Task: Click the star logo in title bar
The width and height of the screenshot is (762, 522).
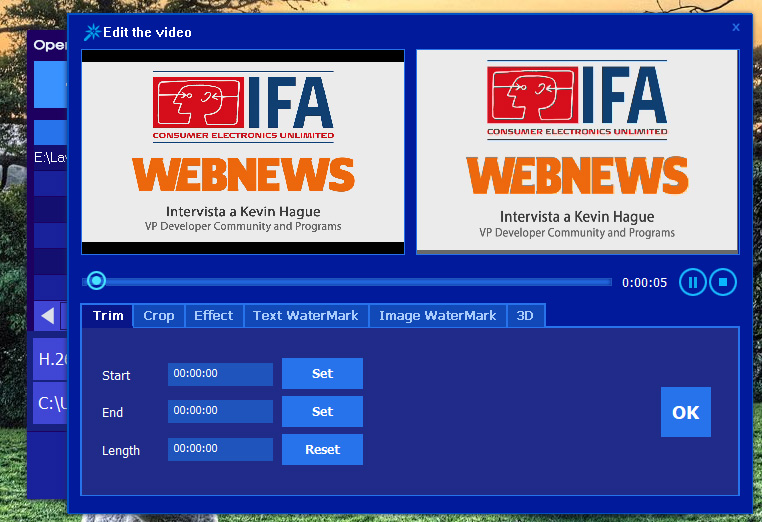Action: pyautogui.click(x=92, y=32)
